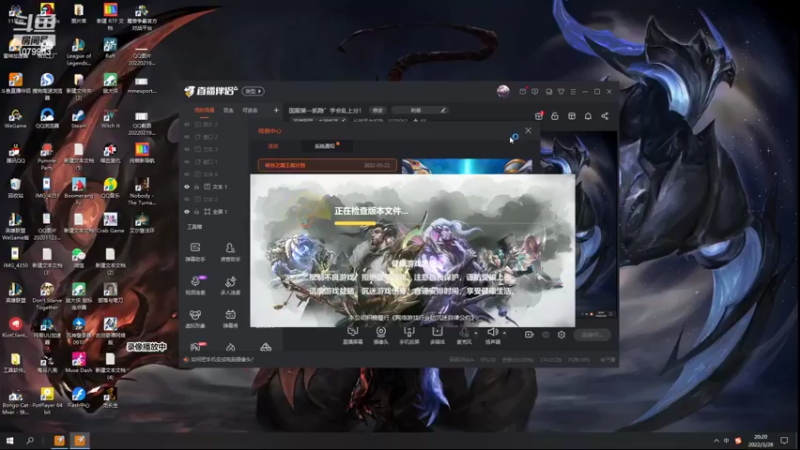Viewport: 800px width, 450px height.
Task: Toggle visibility of 文本 2 layer
Action: tap(187, 199)
